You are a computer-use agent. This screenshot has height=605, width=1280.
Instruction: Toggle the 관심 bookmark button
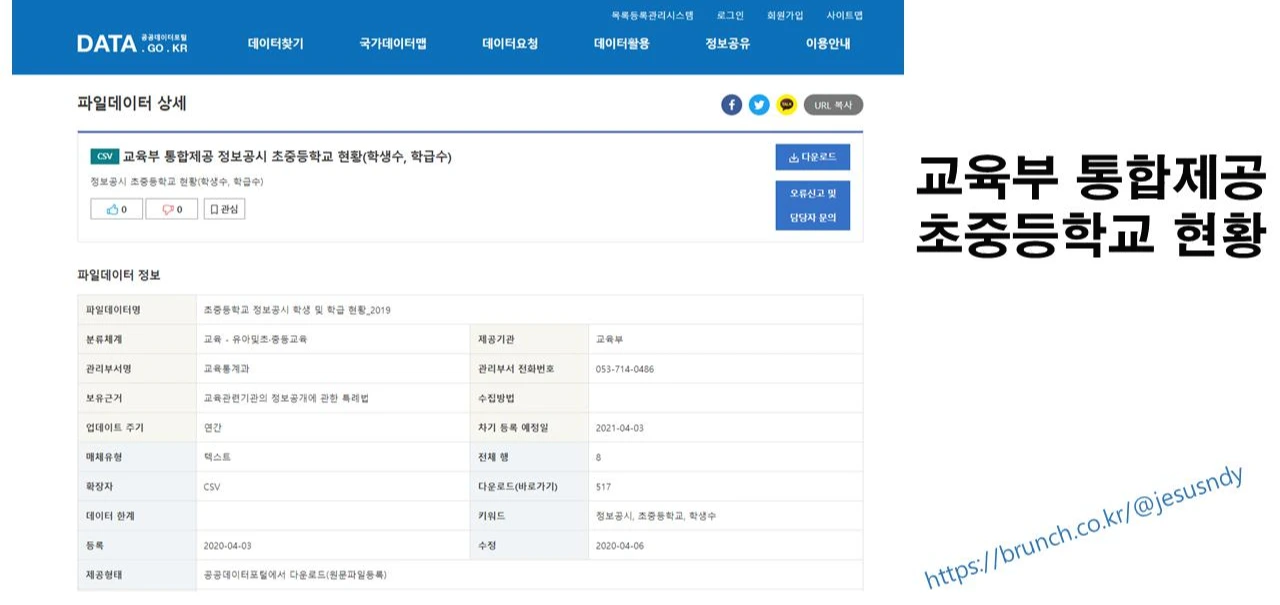click(223, 208)
